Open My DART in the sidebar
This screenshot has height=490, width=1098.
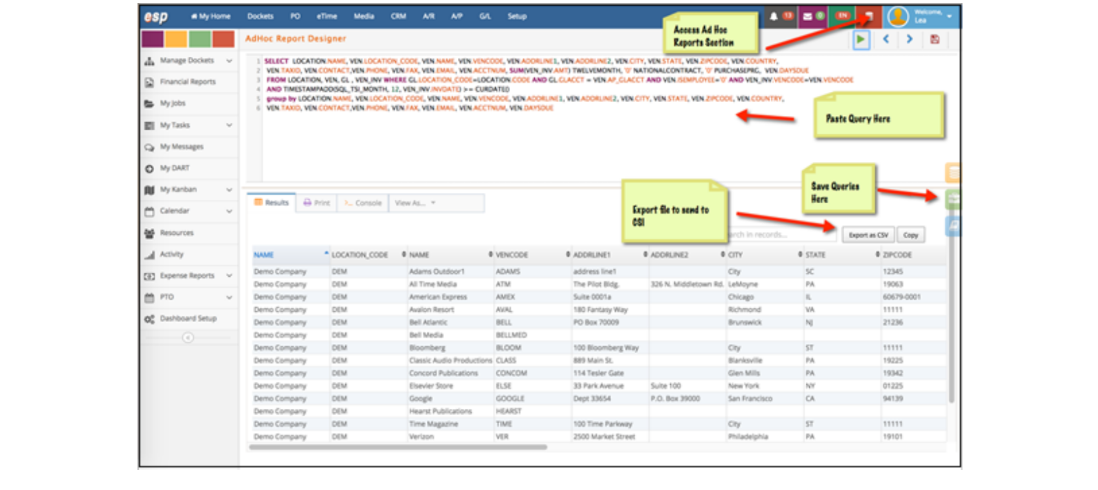189,169
